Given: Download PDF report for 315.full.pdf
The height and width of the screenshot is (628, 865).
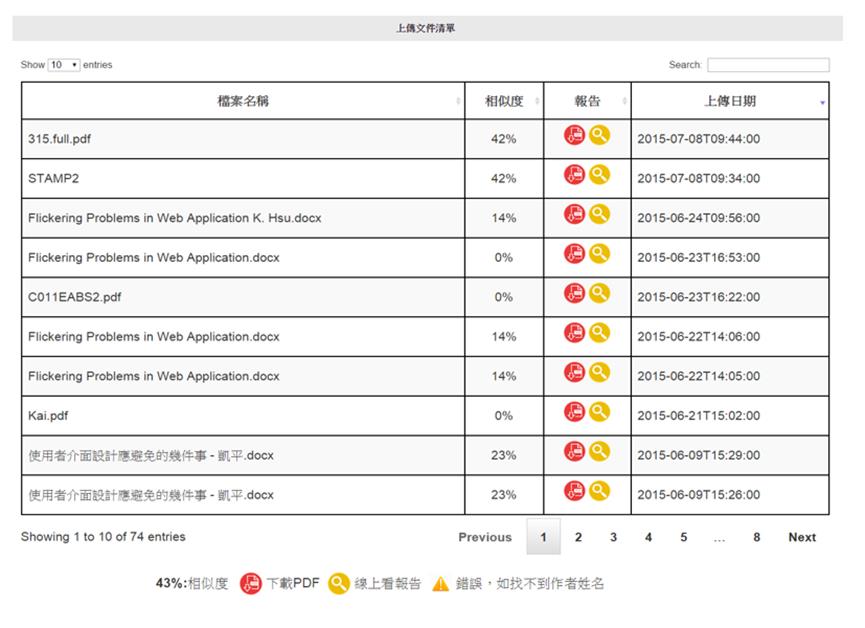Looking at the screenshot, I should (x=574, y=135).
